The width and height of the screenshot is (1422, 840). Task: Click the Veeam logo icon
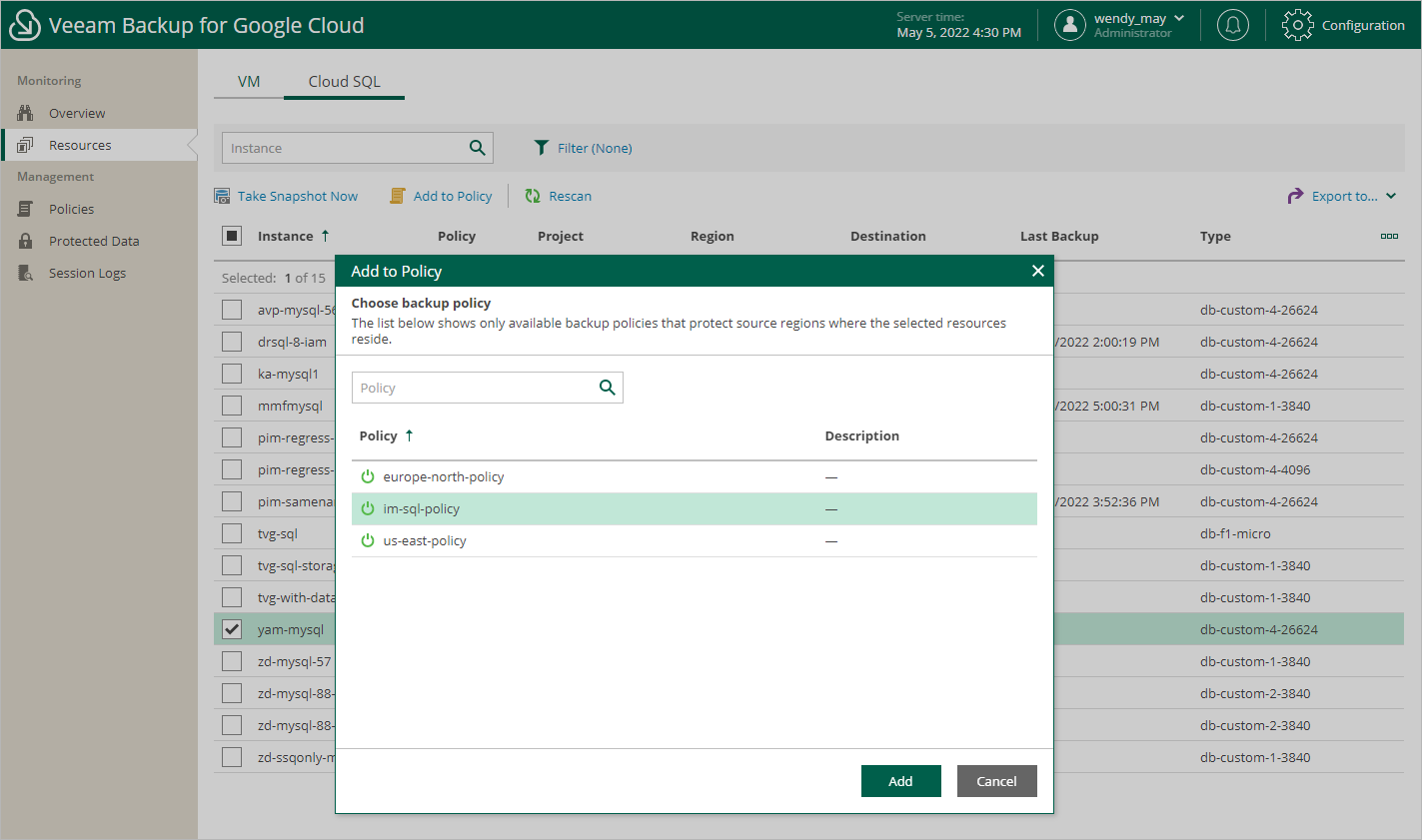tap(24, 25)
